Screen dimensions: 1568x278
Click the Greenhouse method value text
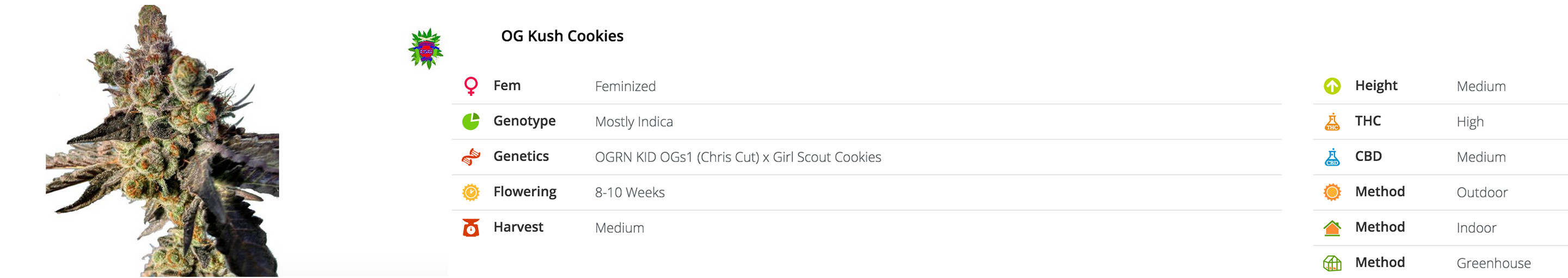tap(1493, 263)
